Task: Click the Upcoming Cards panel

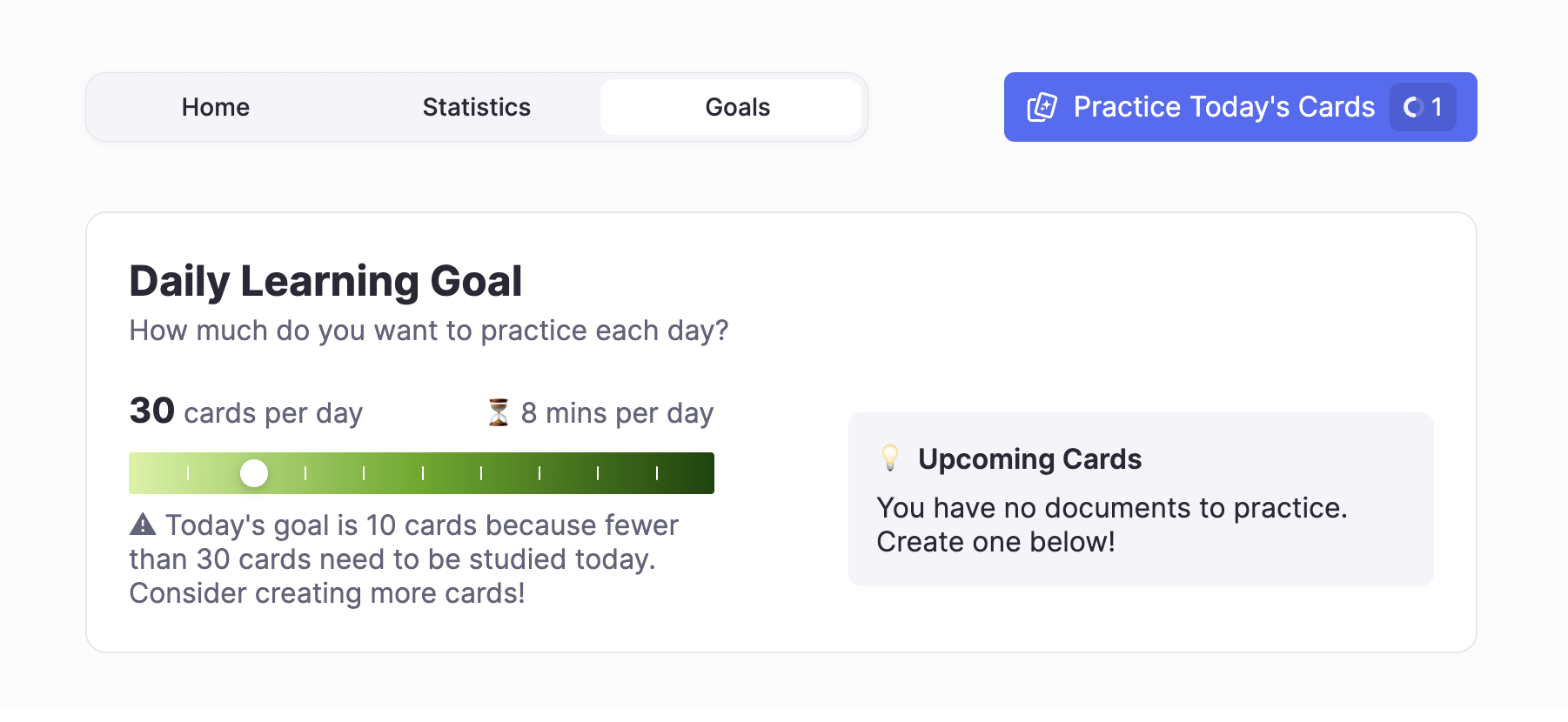Action: [x=1140, y=498]
